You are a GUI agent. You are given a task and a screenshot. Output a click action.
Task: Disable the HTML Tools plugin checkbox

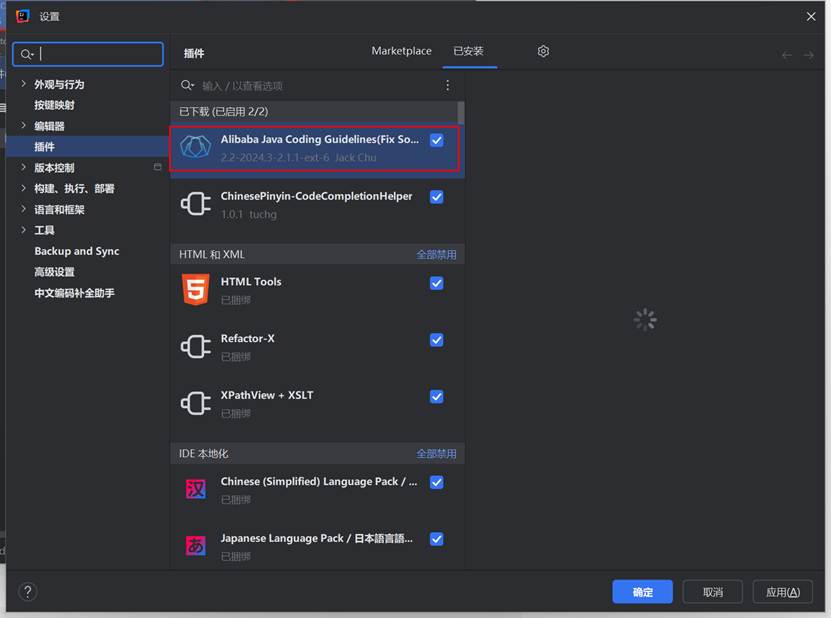(x=437, y=283)
